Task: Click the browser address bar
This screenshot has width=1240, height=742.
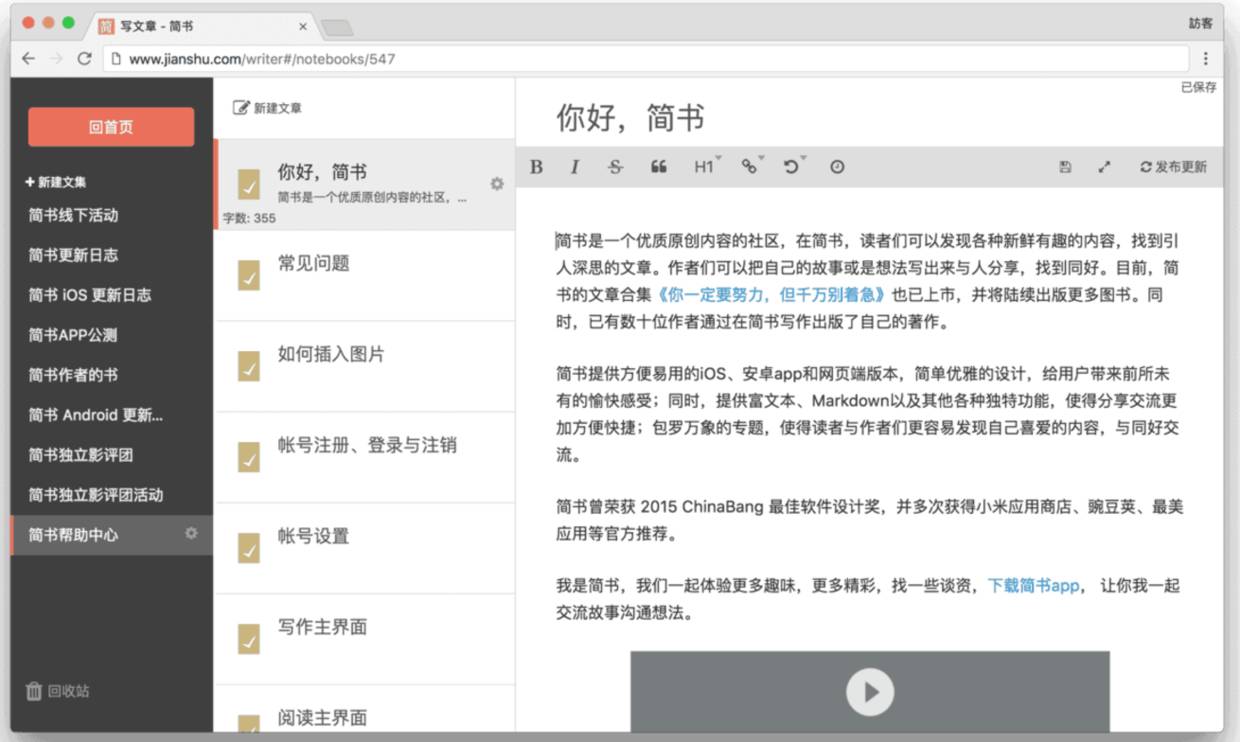Action: click(x=648, y=59)
